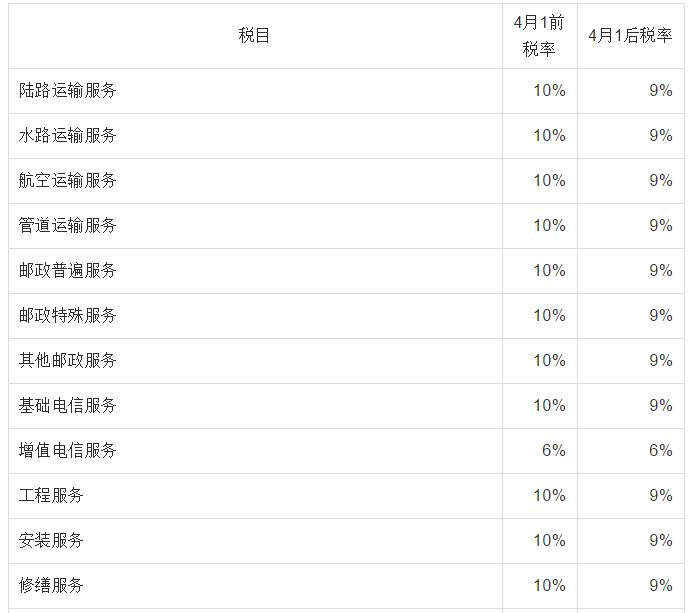The height and width of the screenshot is (613, 690).
Task: Click the 4月1后税率 column header
Action: tap(630, 36)
